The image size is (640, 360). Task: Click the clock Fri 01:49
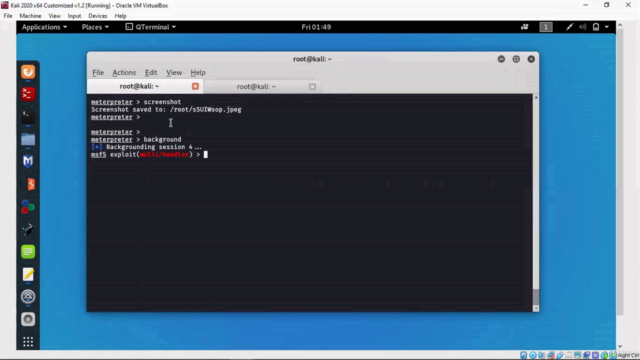316,27
